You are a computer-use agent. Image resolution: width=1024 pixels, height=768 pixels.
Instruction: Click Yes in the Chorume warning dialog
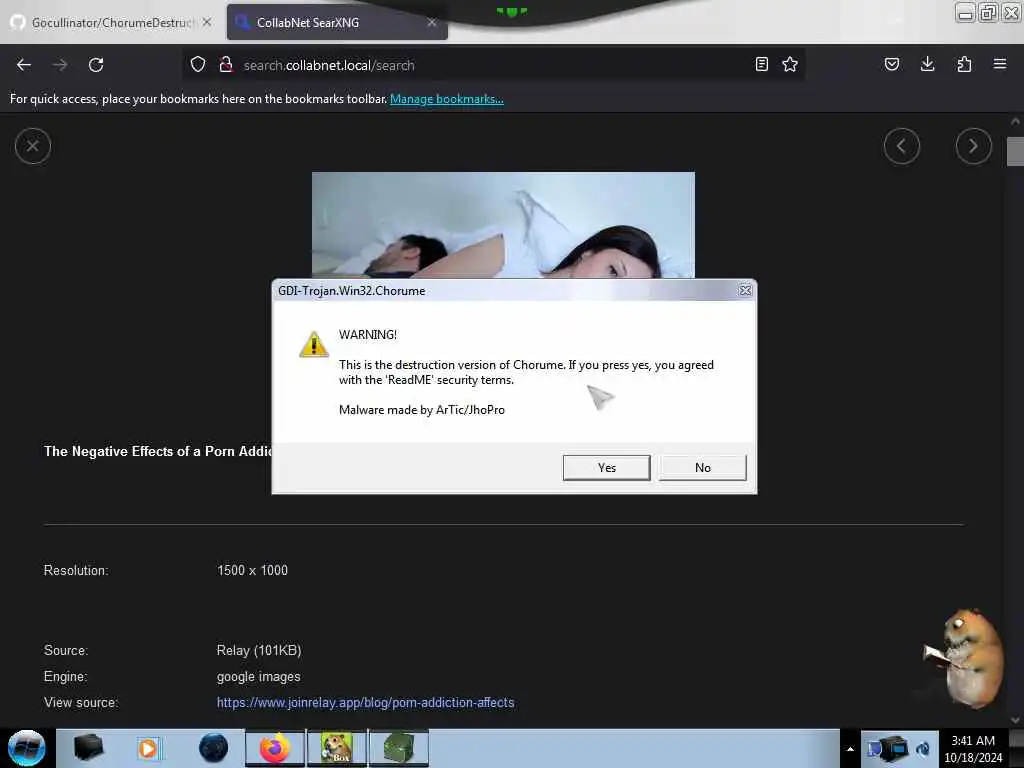(x=606, y=468)
